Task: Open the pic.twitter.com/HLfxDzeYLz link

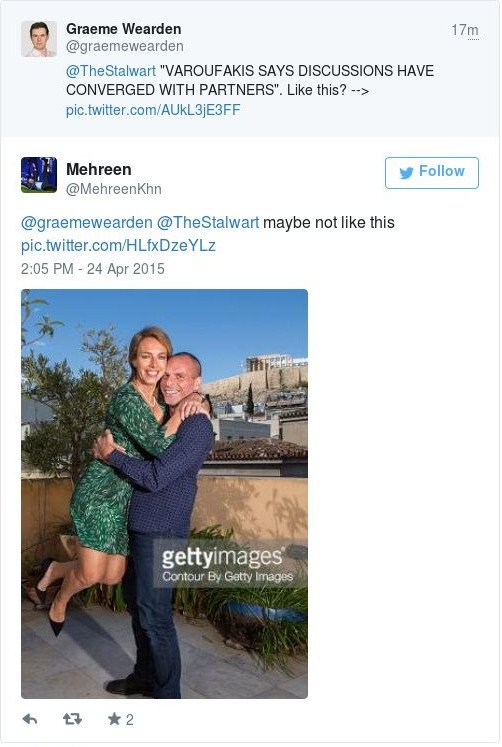Action: pyautogui.click(x=118, y=245)
